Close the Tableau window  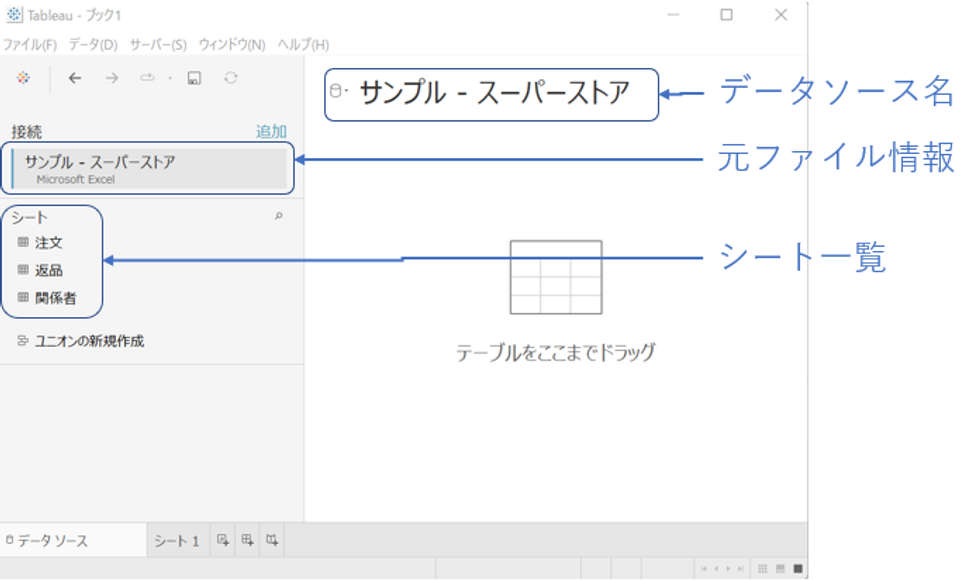(x=781, y=15)
